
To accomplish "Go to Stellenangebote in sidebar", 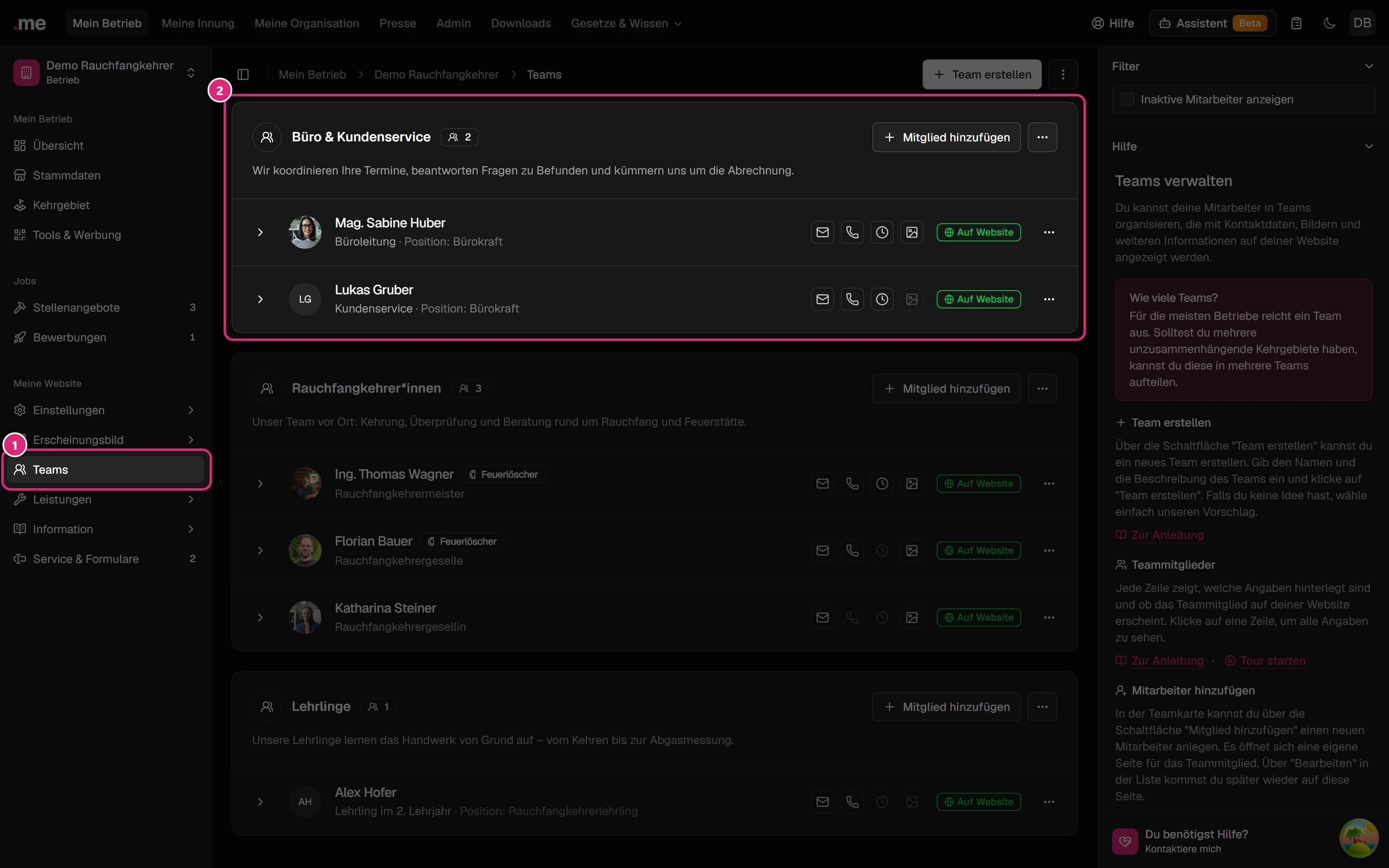I will (105, 308).
